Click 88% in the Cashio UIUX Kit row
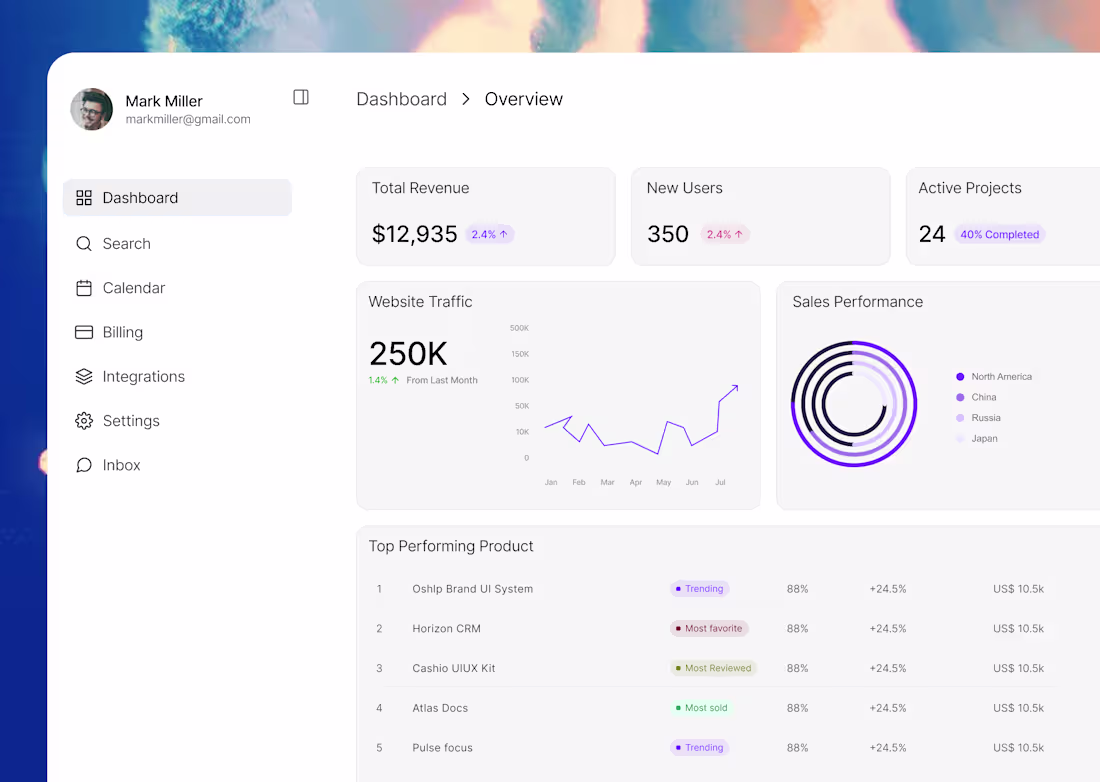This screenshot has width=1100, height=782. pos(798,668)
